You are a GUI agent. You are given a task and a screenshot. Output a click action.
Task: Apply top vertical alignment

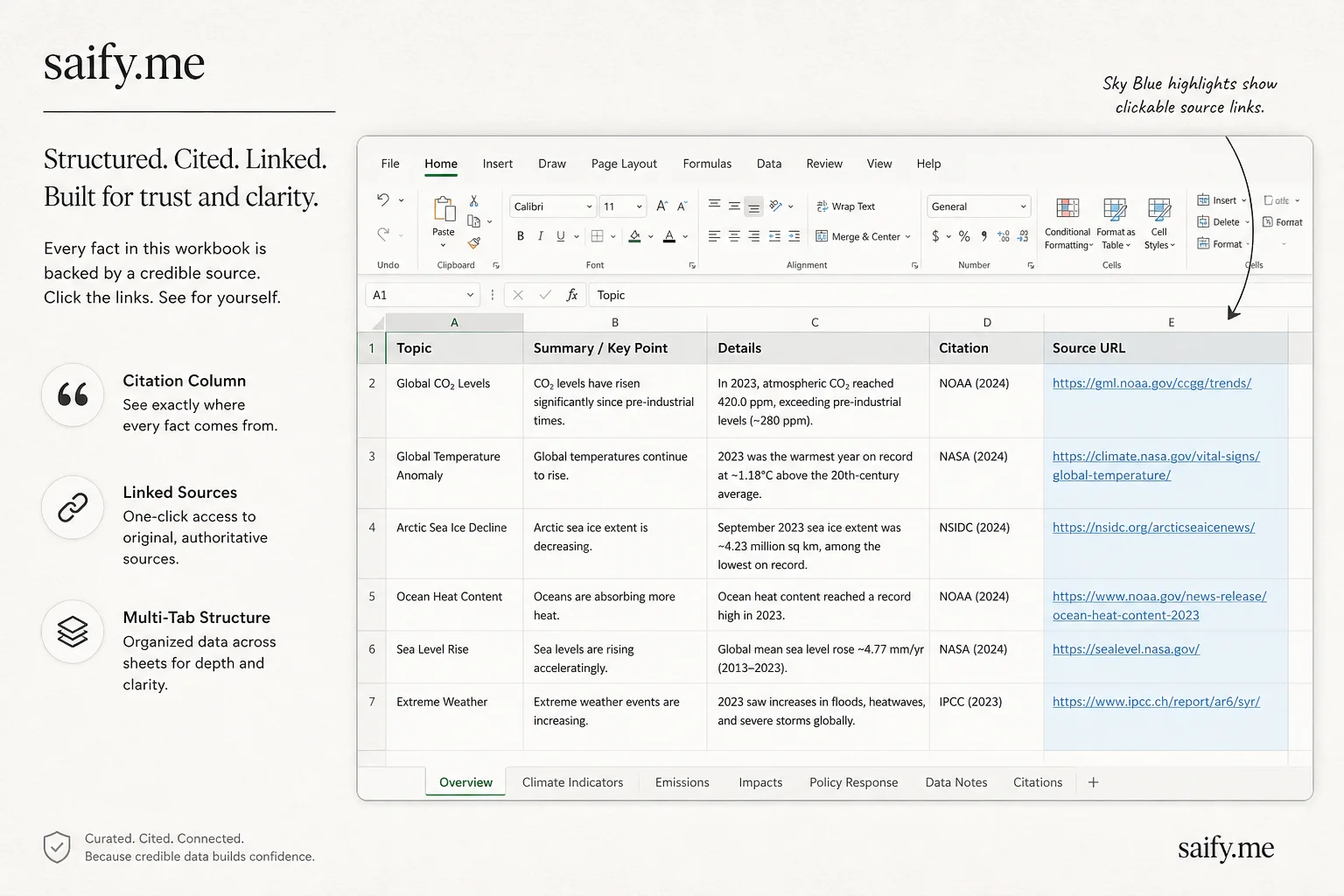click(x=714, y=205)
